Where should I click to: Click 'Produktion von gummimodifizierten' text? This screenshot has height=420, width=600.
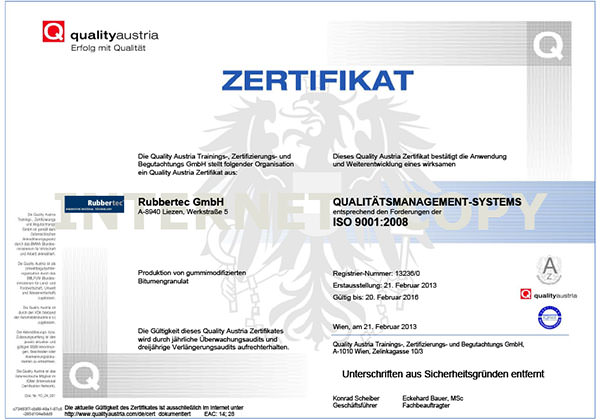192,273
